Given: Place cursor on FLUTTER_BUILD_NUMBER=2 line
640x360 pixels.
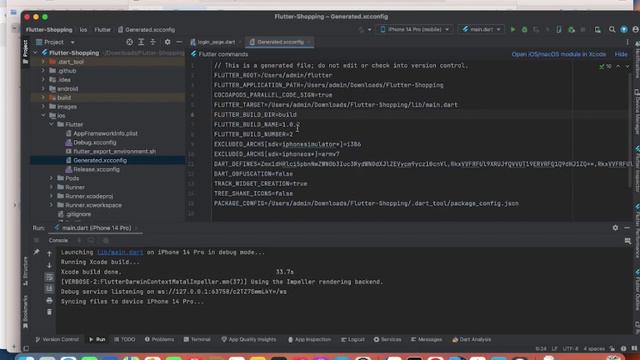Looking at the screenshot, I should tap(253, 134).
